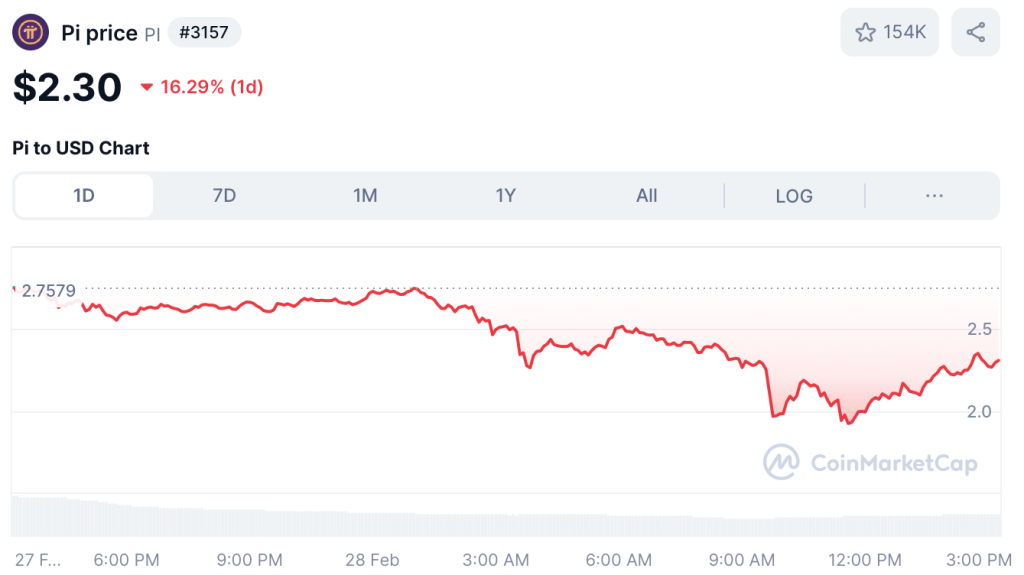Click the red price-down triangle indicator
The width and height of the screenshot is (1024, 575).
click(147, 87)
